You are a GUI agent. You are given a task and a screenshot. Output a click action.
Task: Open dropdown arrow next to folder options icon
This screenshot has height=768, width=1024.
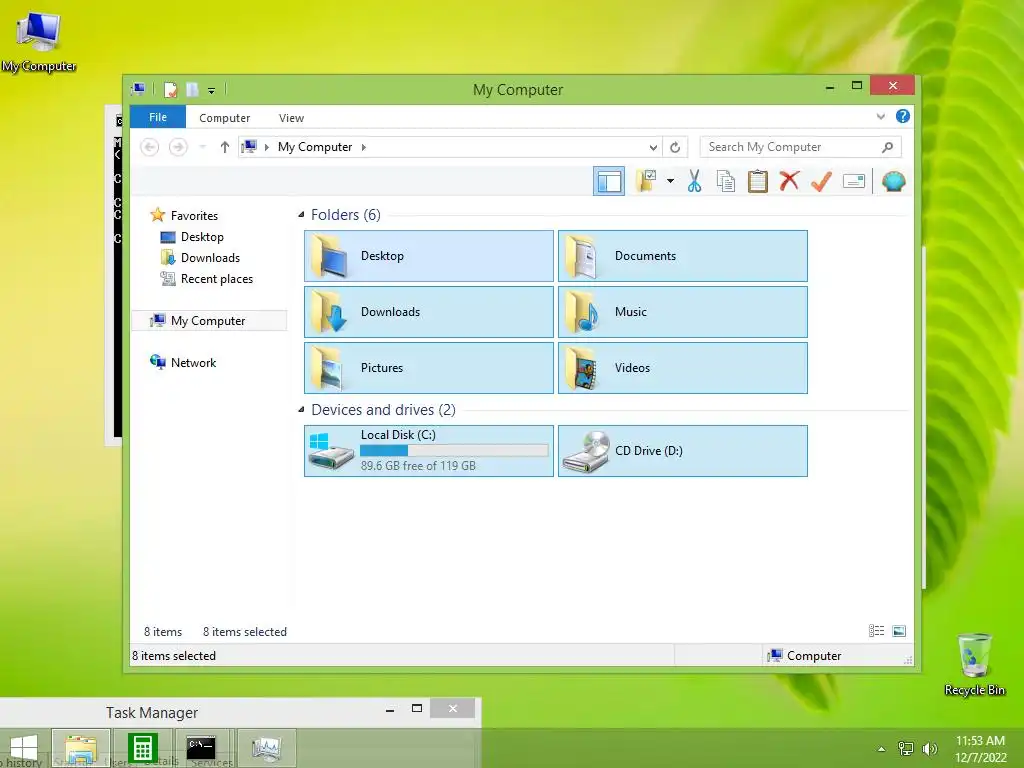(x=670, y=181)
